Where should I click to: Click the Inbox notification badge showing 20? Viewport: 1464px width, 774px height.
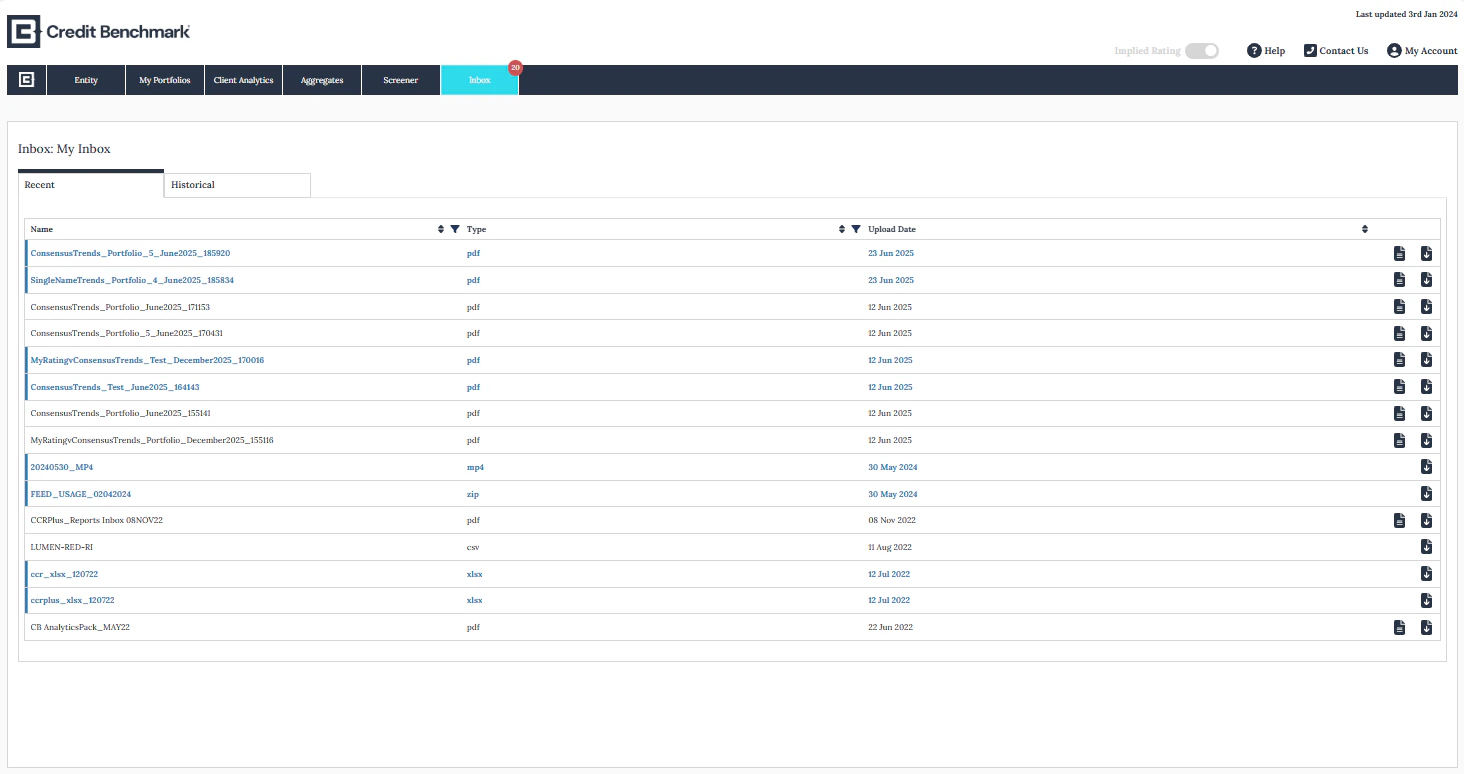pyautogui.click(x=516, y=67)
